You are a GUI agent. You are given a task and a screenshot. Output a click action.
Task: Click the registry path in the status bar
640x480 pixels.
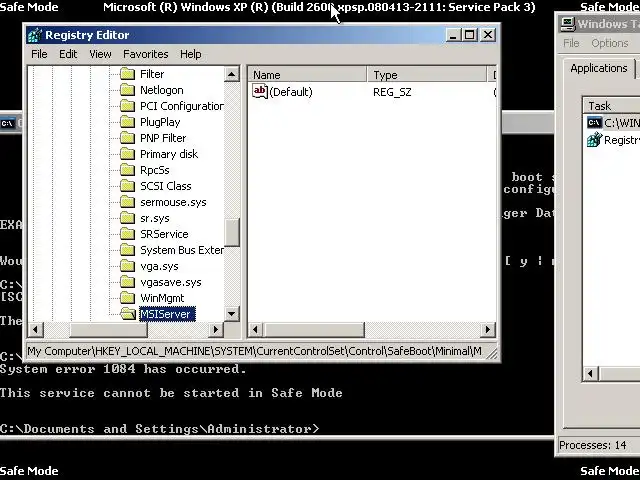pyautogui.click(x=255, y=351)
